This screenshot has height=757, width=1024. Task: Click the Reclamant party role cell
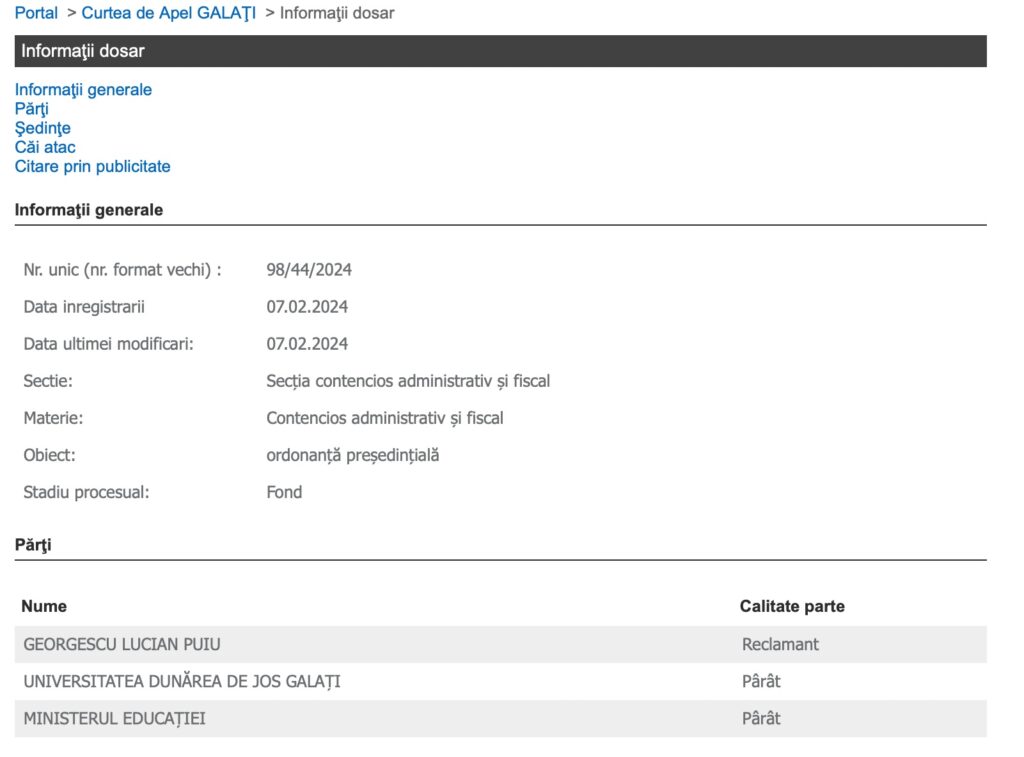[780, 644]
